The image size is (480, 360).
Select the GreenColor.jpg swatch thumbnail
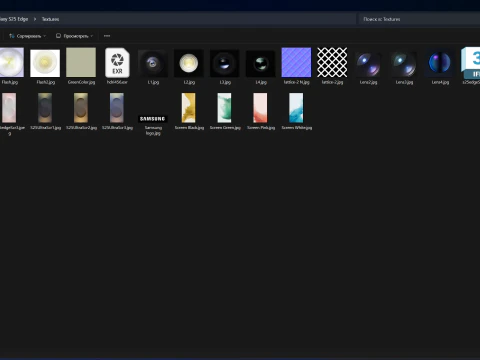tap(81, 66)
